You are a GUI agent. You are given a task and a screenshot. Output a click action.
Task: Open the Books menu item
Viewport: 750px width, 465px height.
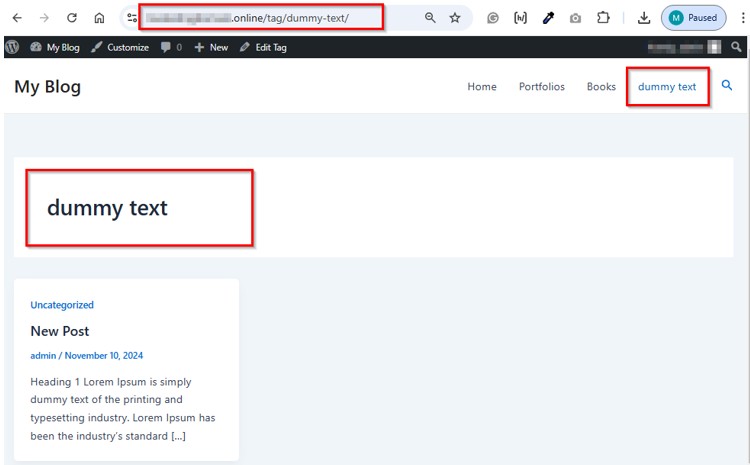click(601, 87)
